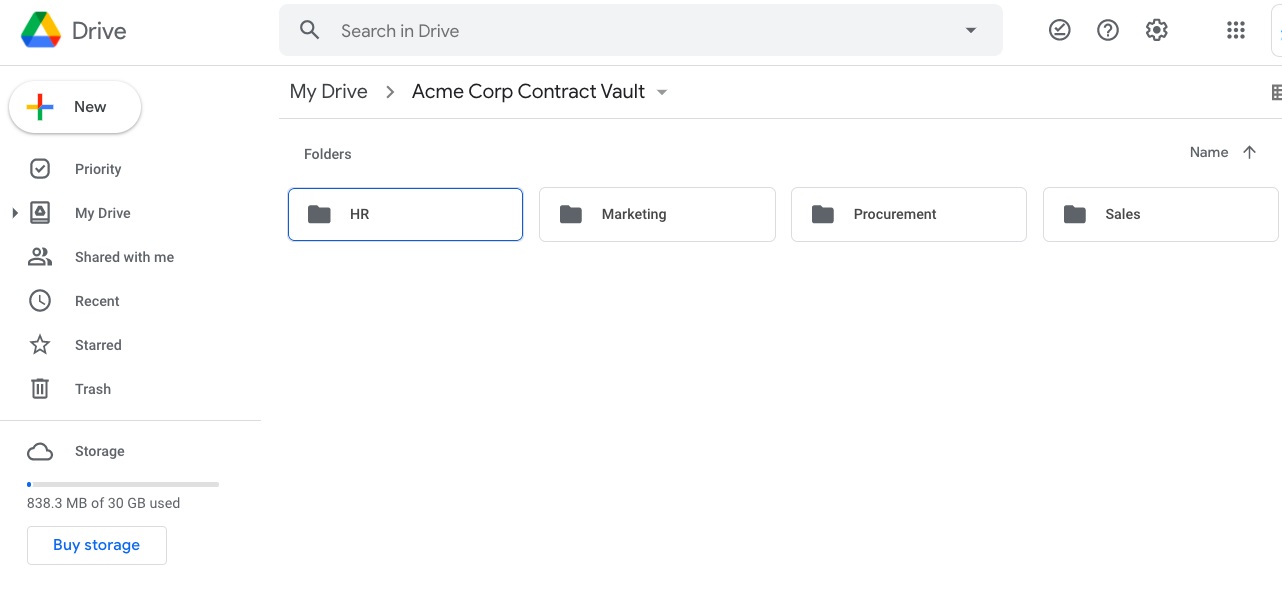This screenshot has height=594, width=1282.
Task: Click the Buy storage button
Action: (x=97, y=545)
